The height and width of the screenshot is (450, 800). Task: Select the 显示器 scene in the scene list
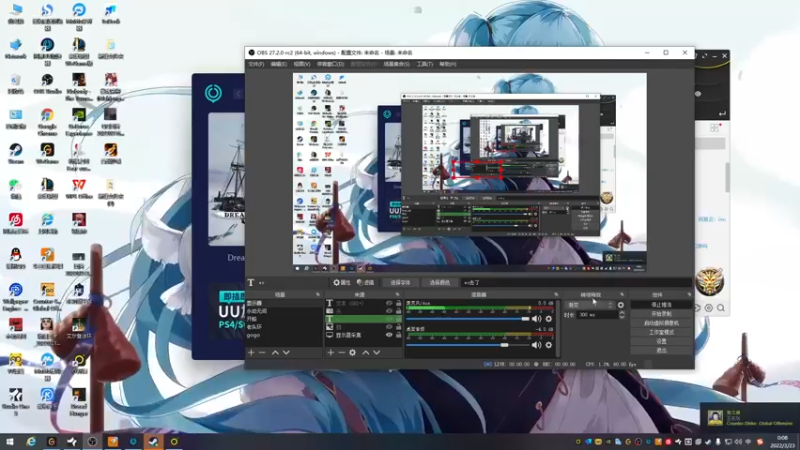284,303
